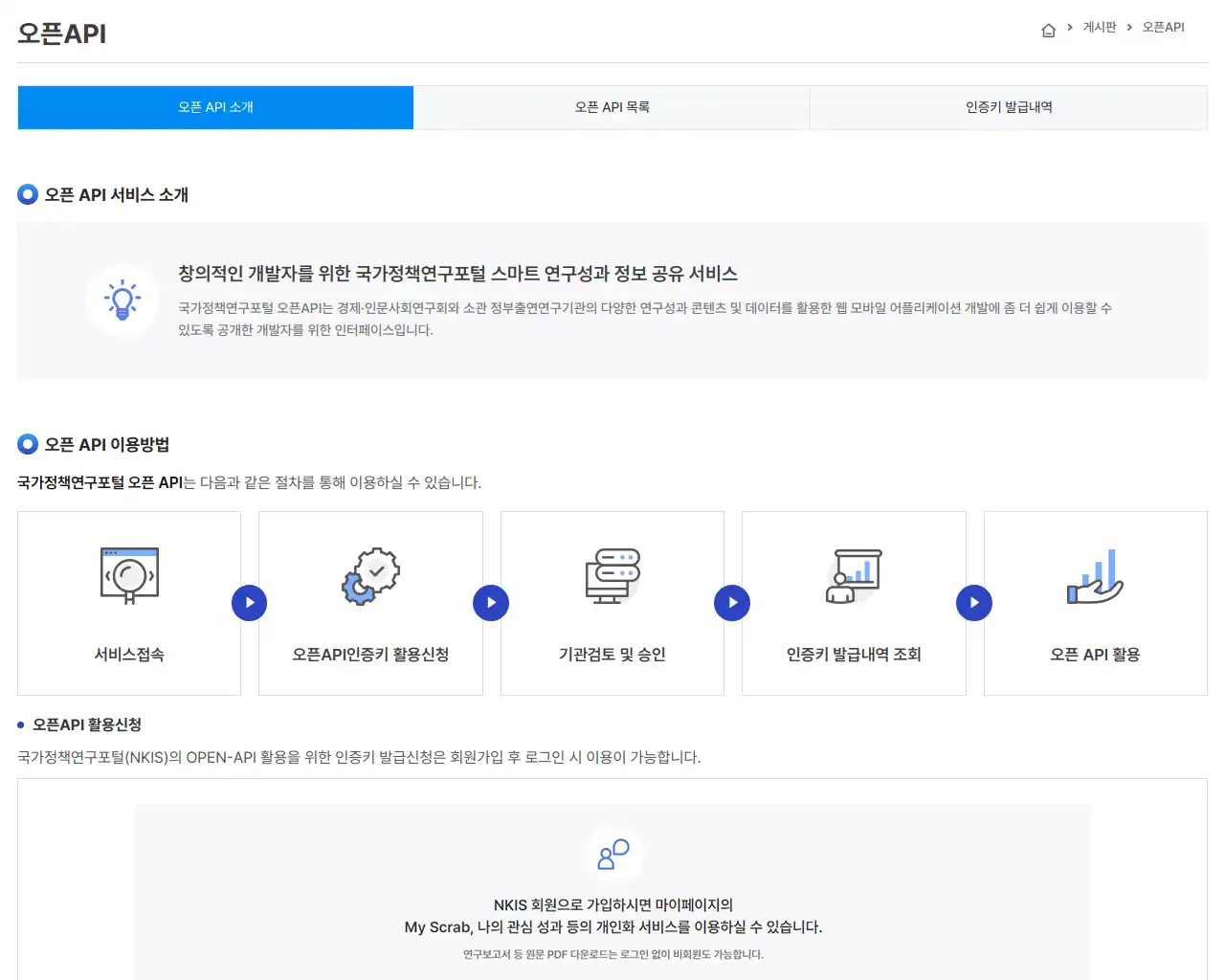
Task: Click the arrow after 기관검토 및 승인 step
Action: point(732,603)
